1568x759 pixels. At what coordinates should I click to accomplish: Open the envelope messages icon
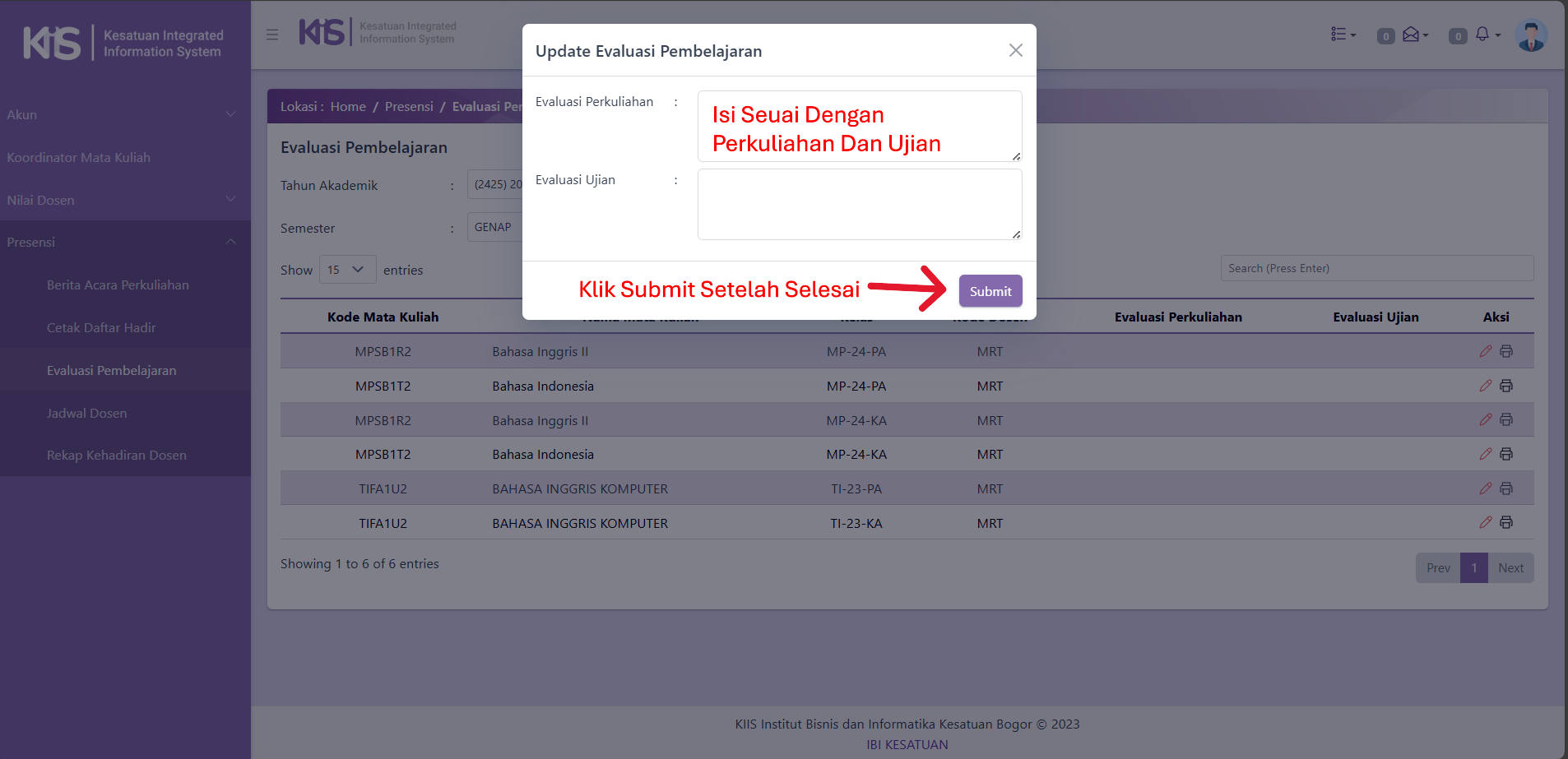point(1411,35)
